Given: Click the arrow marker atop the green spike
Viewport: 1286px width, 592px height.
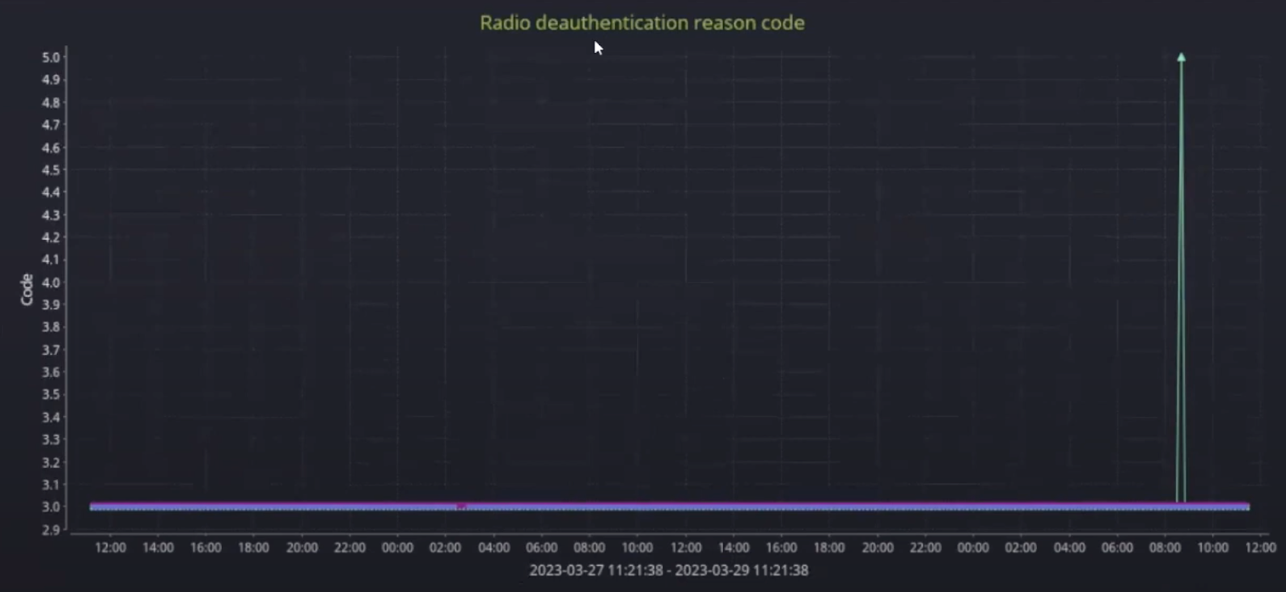Looking at the screenshot, I should click(1181, 58).
